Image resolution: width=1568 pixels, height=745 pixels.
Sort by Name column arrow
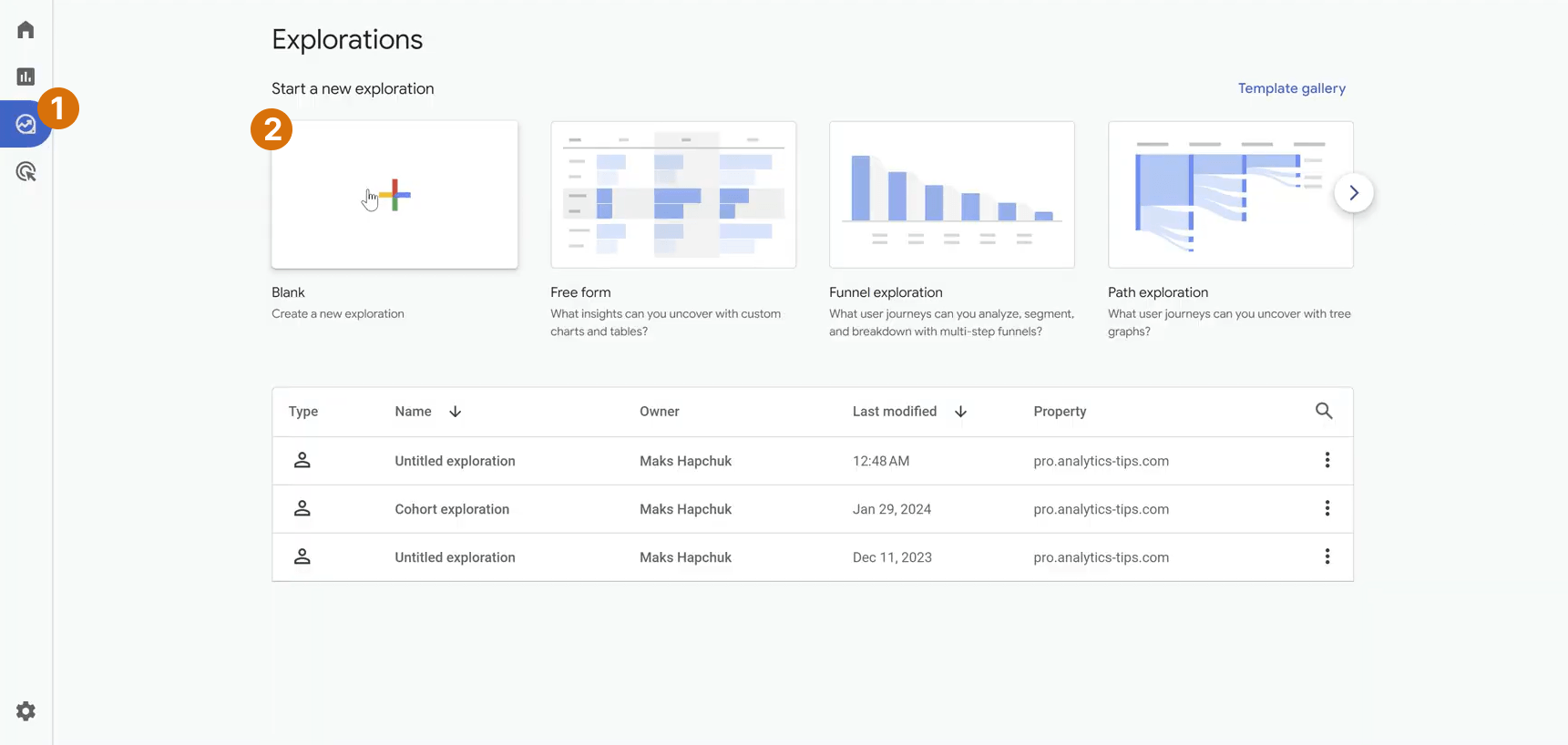tap(456, 412)
